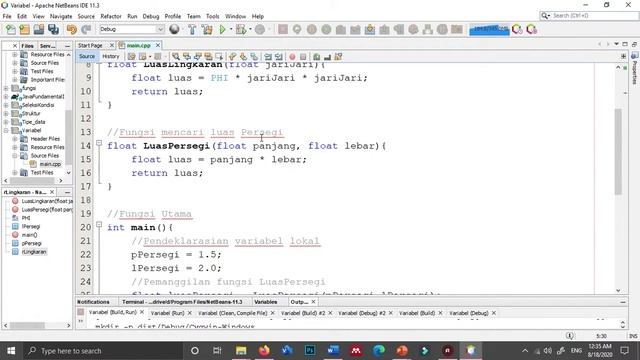Image resolution: width=640 pixels, height=360 pixels.
Task: Run the project with green play icon
Action: click(x=222, y=29)
